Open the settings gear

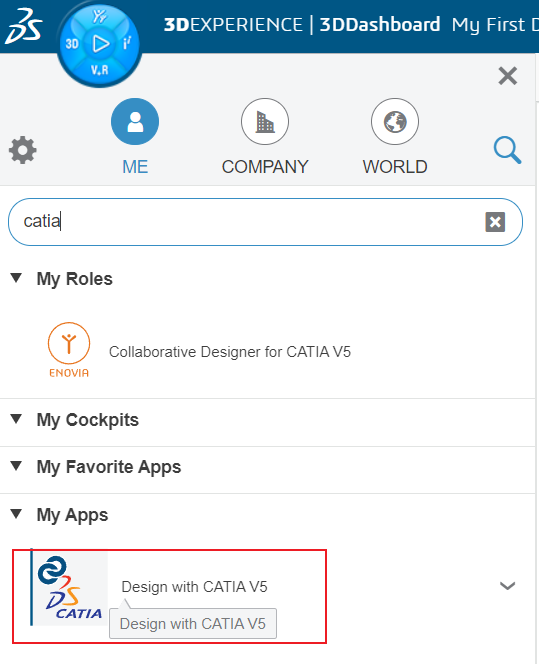point(23,150)
